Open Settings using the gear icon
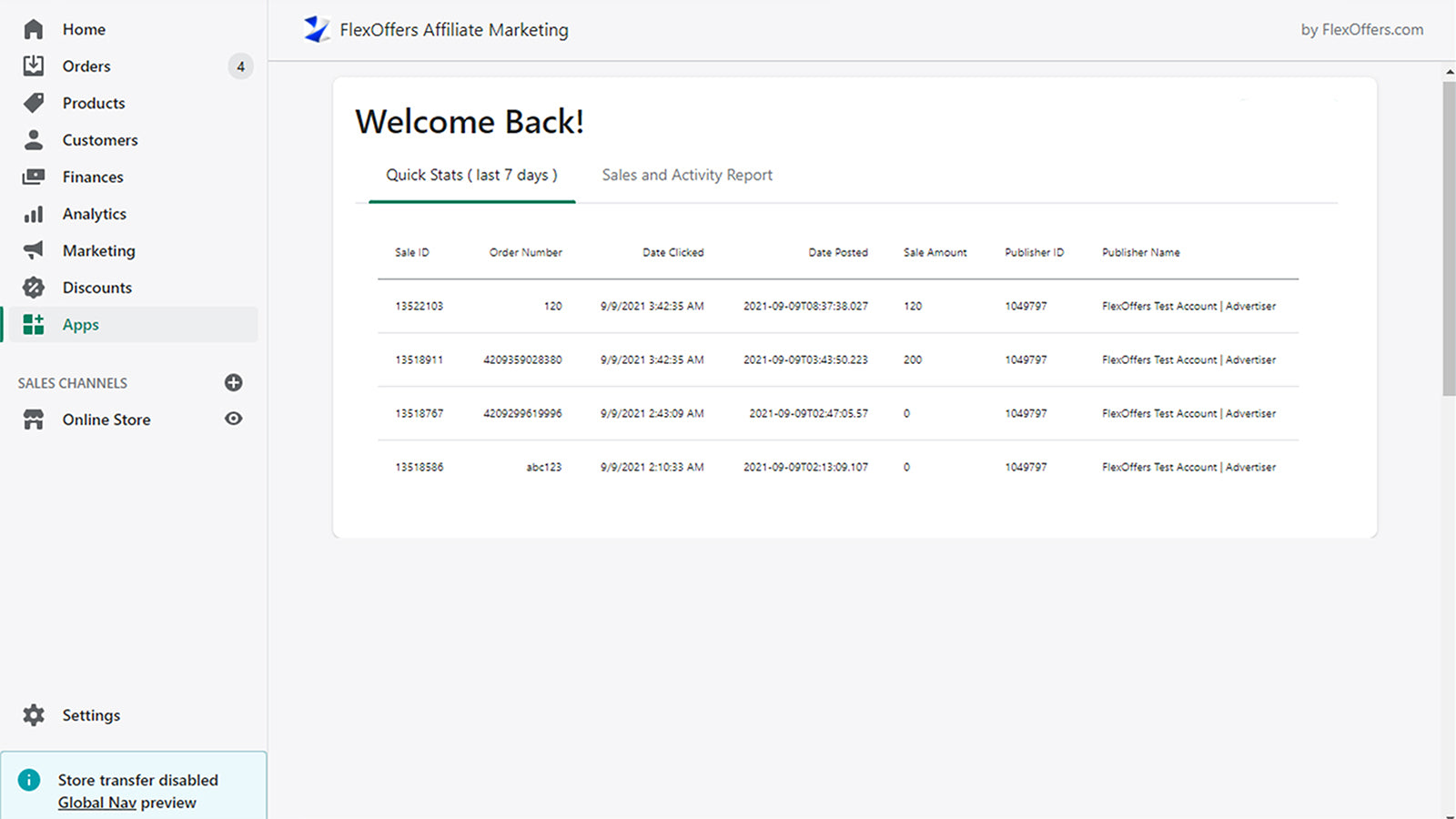Image resolution: width=1456 pixels, height=819 pixels. 33,715
